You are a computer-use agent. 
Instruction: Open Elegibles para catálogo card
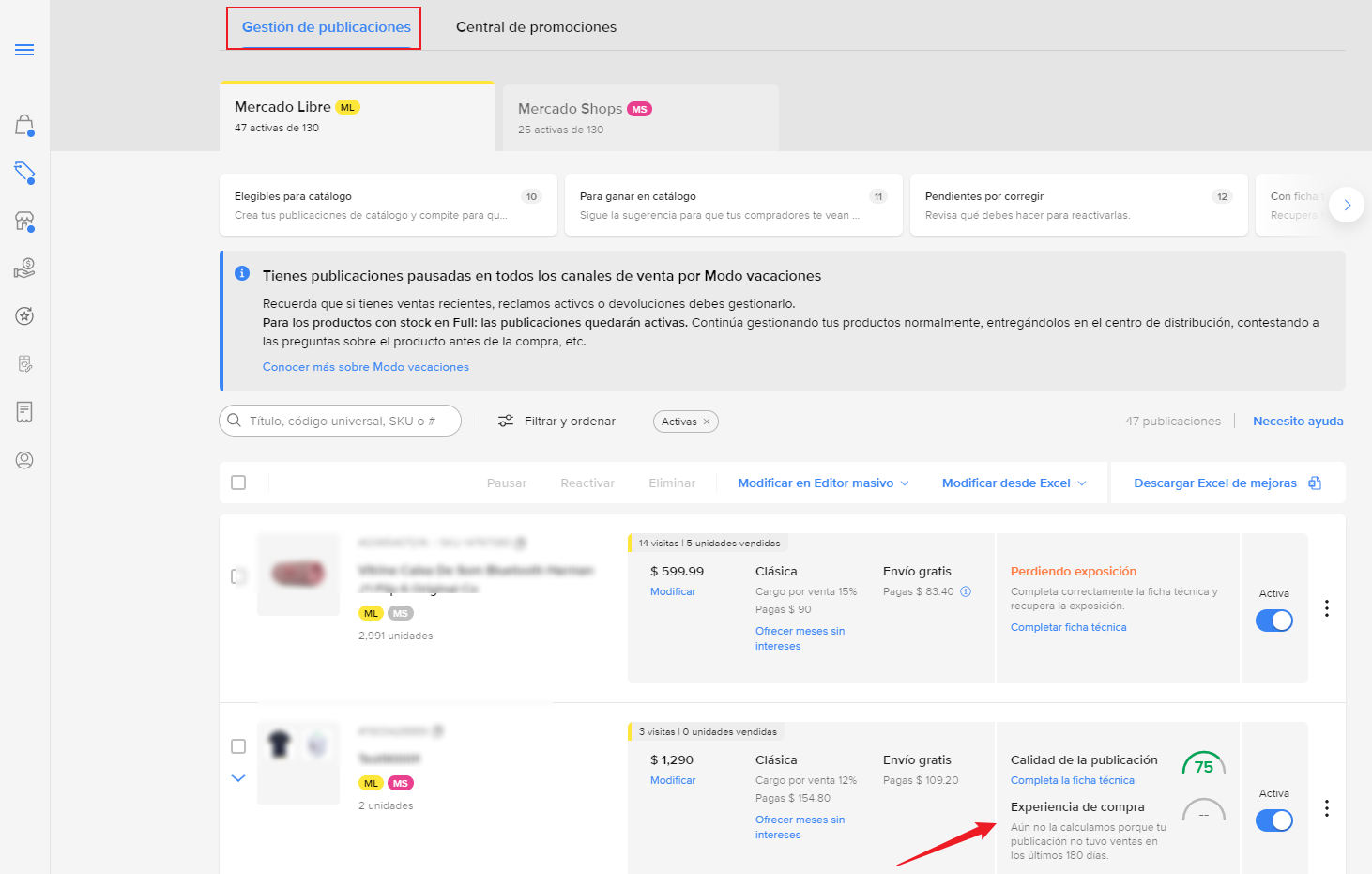click(389, 205)
